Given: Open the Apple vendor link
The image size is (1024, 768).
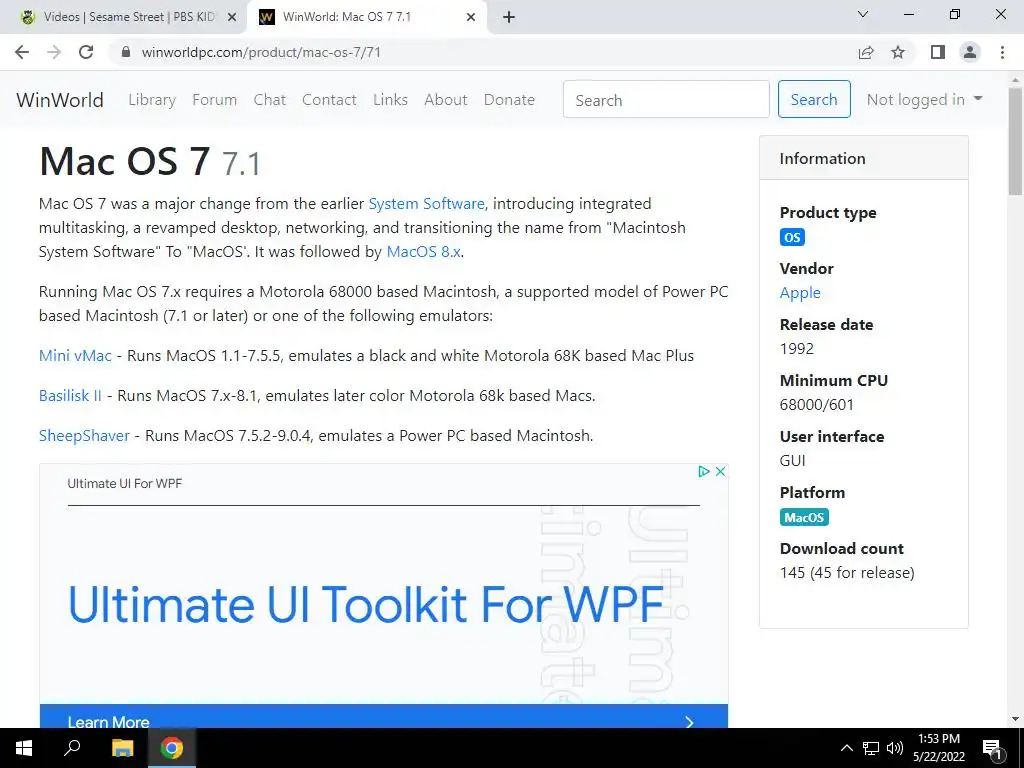Looking at the screenshot, I should pos(800,293).
